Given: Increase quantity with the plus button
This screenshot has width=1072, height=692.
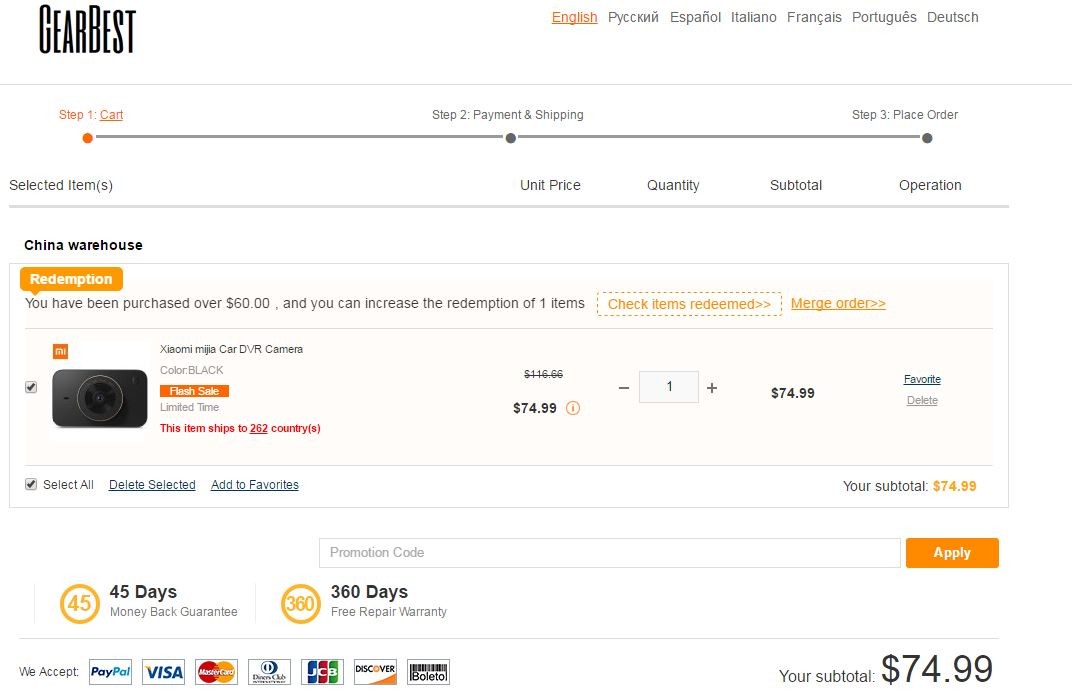Looking at the screenshot, I should click(x=712, y=388).
